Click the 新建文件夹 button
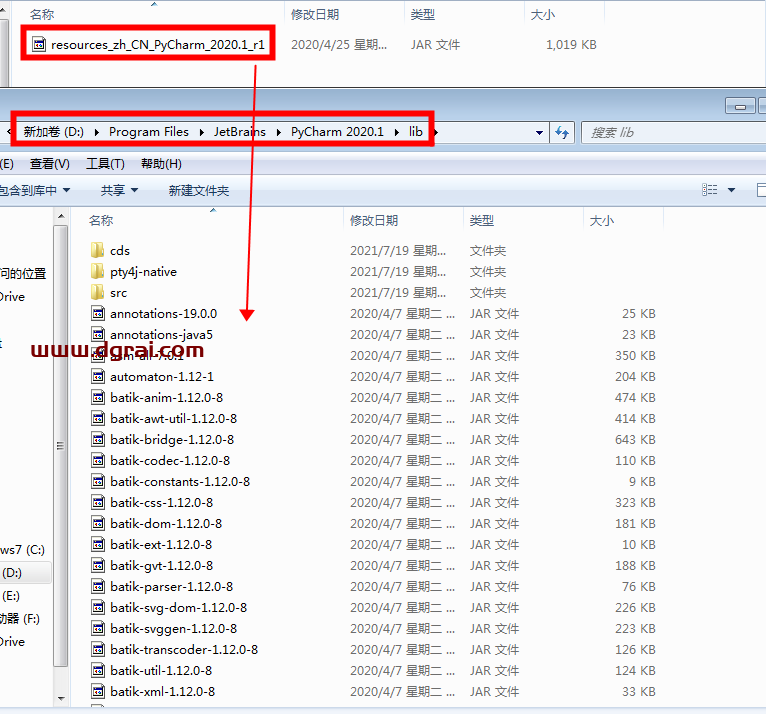The width and height of the screenshot is (766, 714). pyautogui.click(x=198, y=190)
